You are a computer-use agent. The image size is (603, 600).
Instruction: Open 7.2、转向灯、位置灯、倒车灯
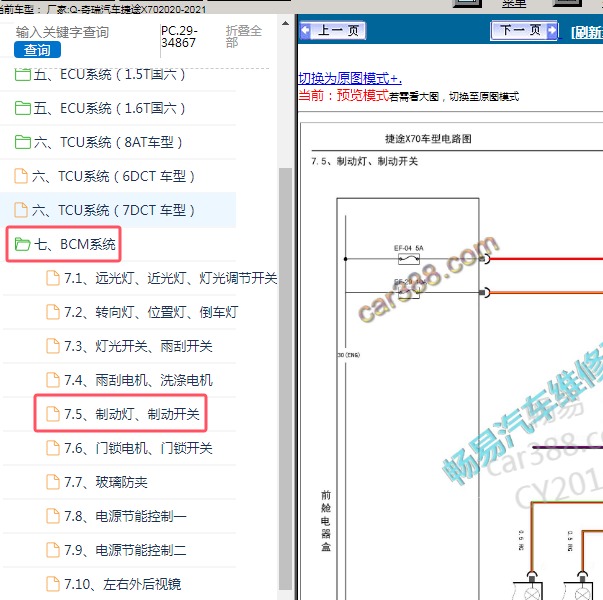[151, 312]
